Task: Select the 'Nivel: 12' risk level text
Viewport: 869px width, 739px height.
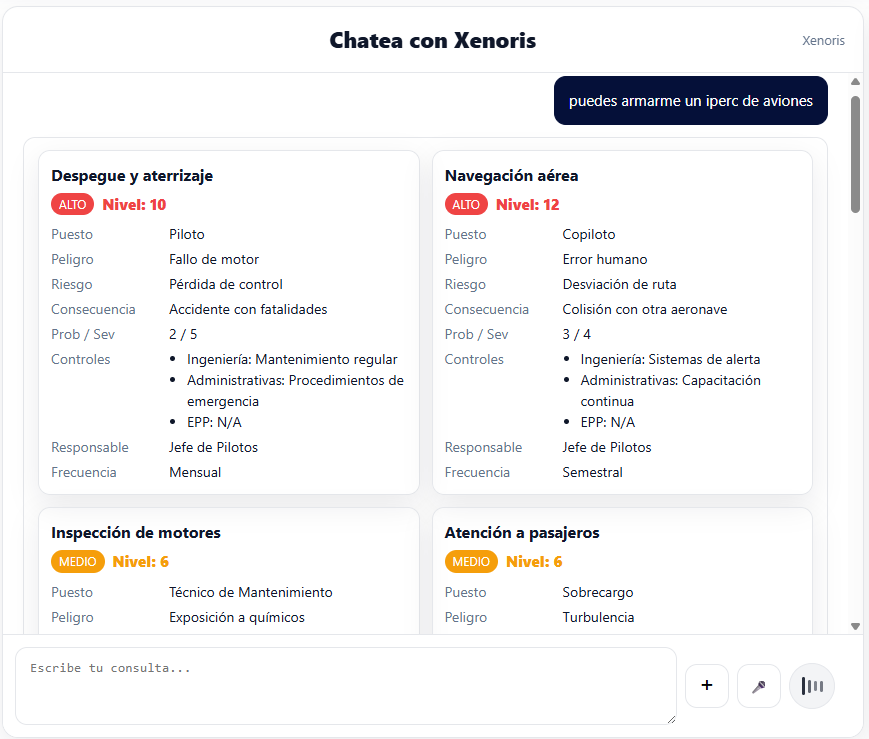Action: coord(528,205)
